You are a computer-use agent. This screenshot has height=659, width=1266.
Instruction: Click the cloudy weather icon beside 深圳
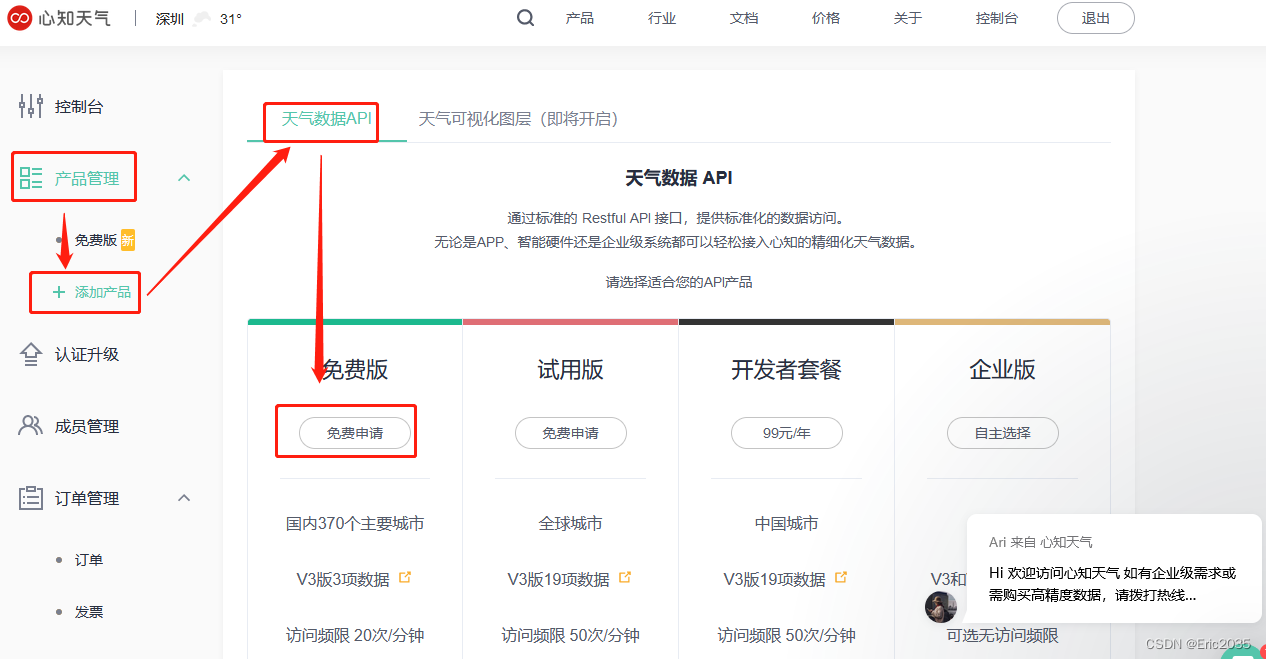click(203, 19)
